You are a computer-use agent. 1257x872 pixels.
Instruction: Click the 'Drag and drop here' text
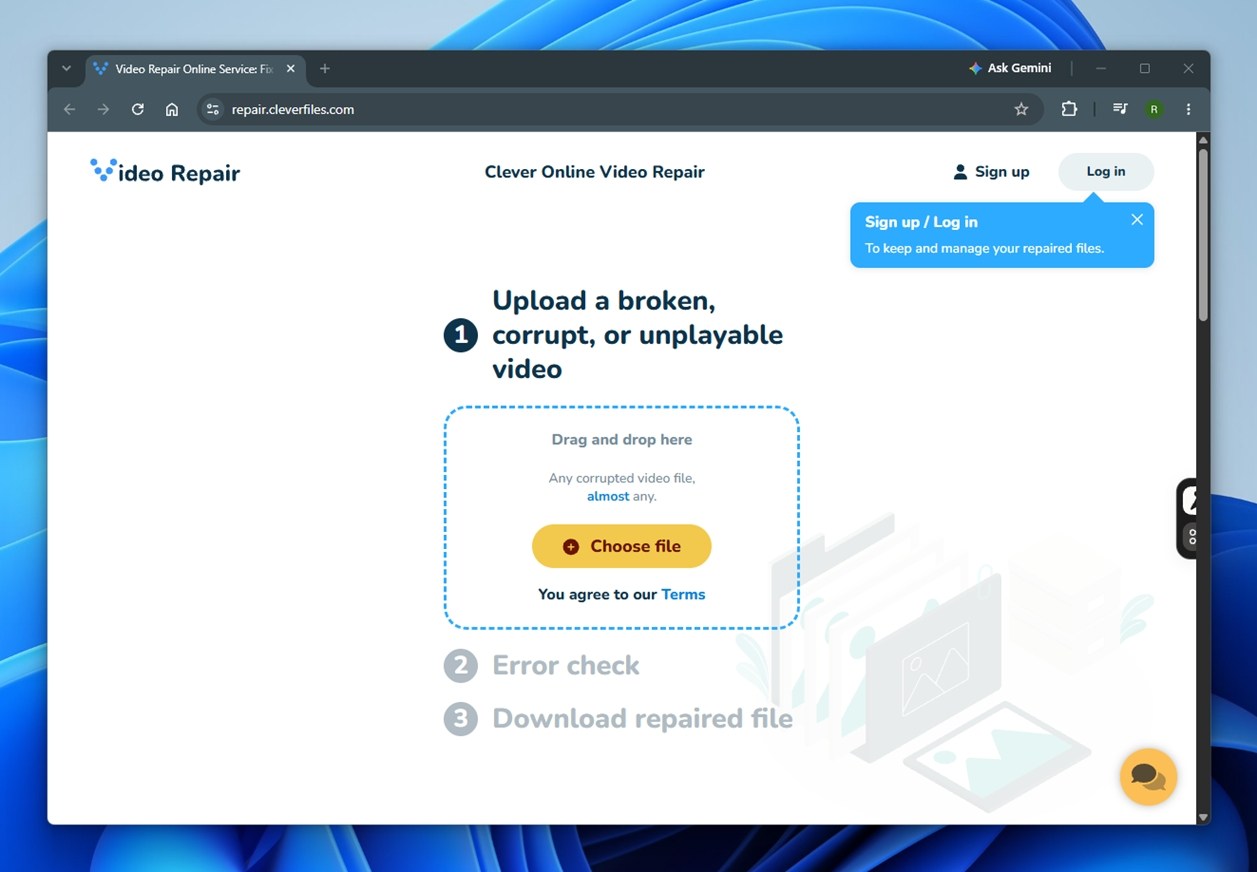[622, 439]
